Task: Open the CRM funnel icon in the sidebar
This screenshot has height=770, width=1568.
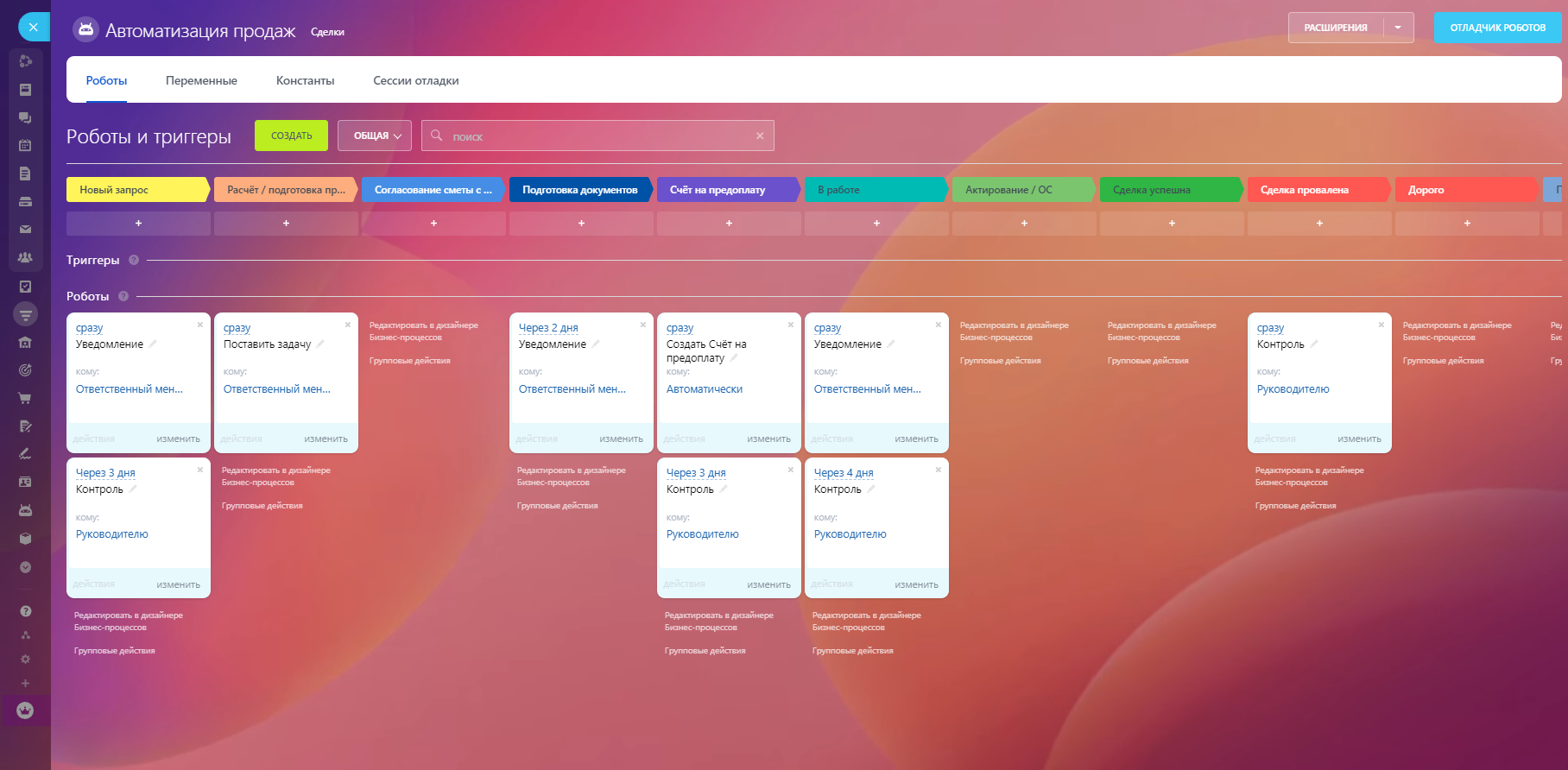Action: (x=25, y=314)
